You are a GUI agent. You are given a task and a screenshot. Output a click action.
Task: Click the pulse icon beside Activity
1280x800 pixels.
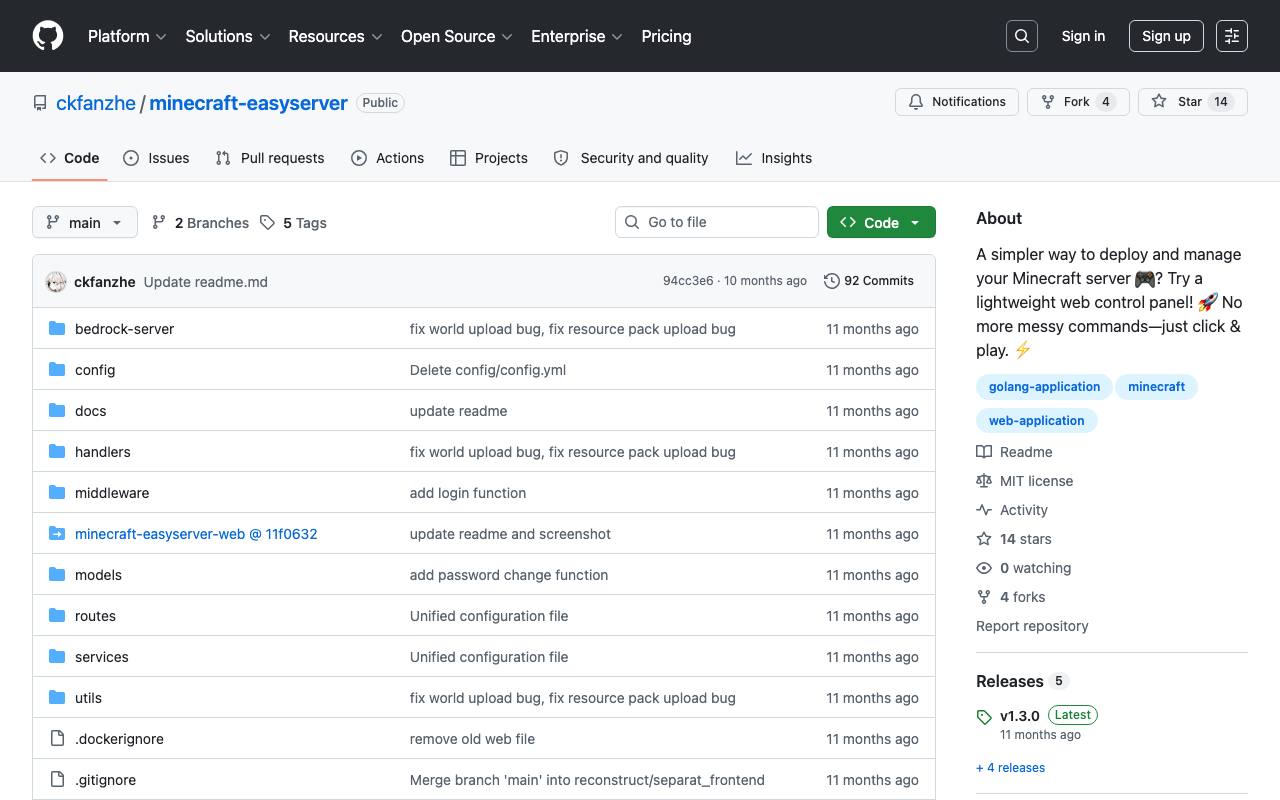click(x=984, y=510)
